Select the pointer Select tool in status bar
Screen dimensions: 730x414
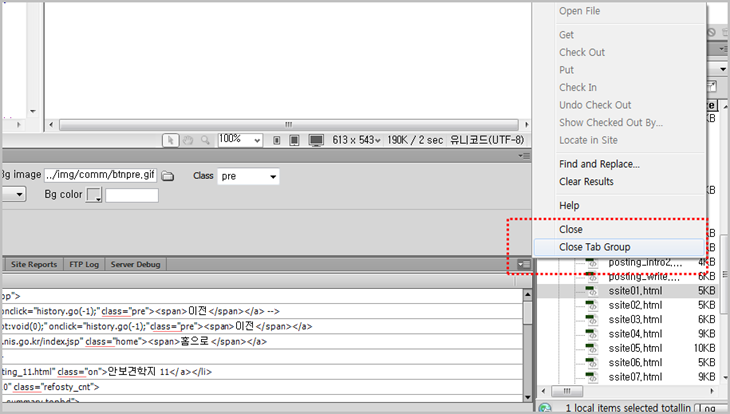[x=170, y=140]
